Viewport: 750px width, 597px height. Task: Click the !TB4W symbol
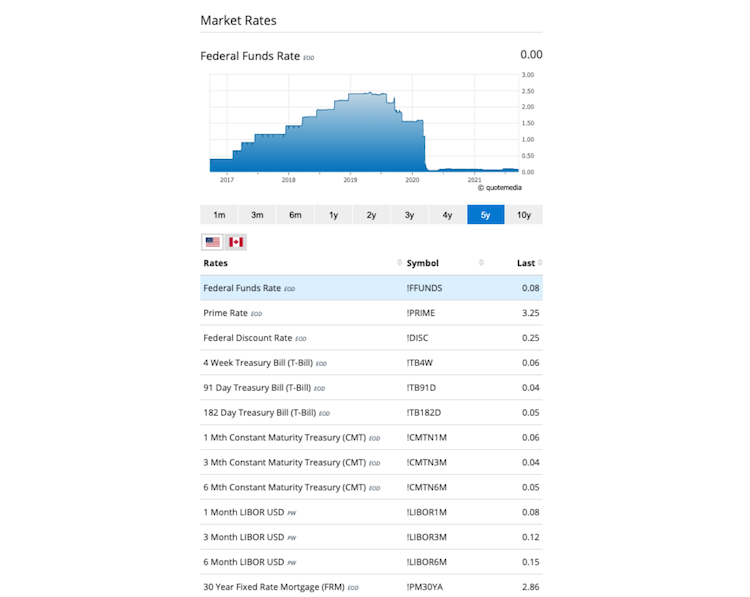point(419,363)
